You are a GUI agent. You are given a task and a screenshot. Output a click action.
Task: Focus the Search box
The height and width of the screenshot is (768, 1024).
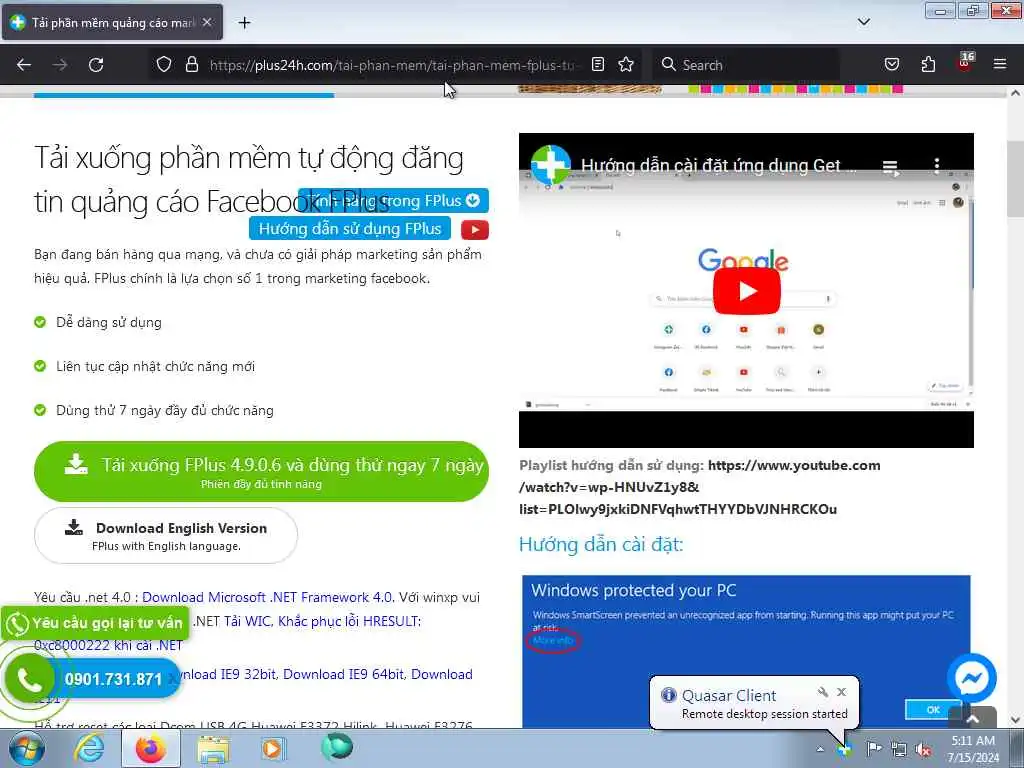[748, 65]
